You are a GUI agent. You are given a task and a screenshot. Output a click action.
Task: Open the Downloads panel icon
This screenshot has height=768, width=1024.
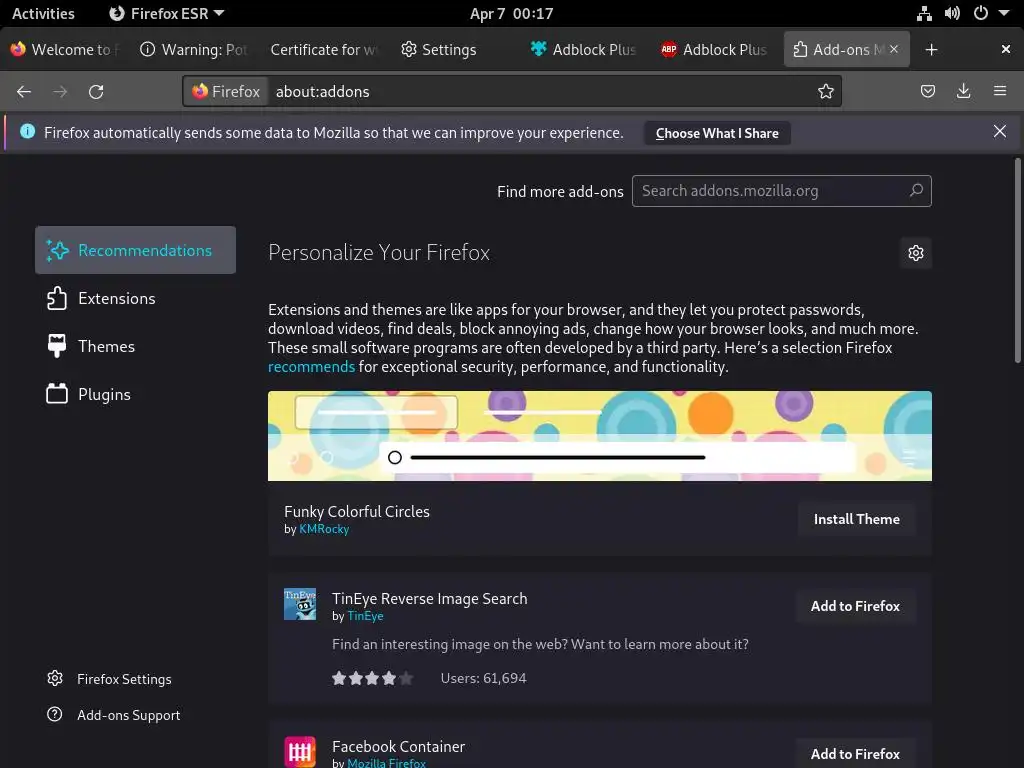coord(963,91)
